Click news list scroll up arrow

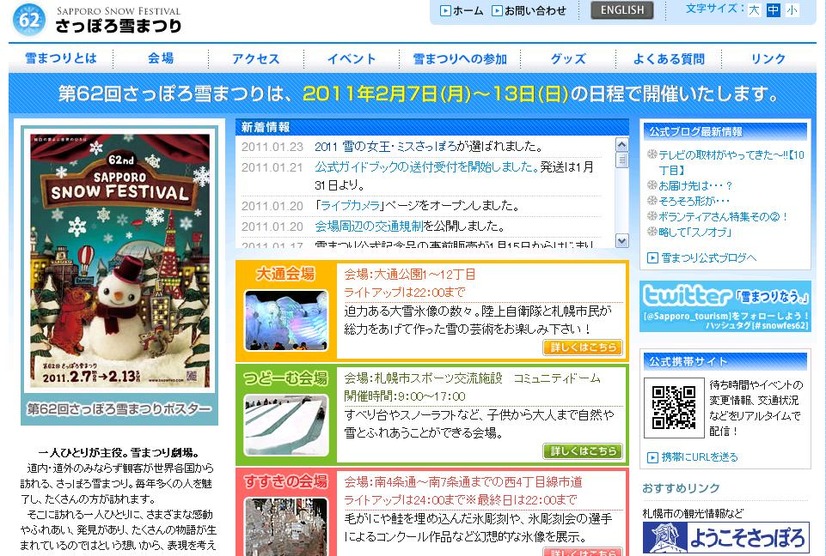coord(622,144)
